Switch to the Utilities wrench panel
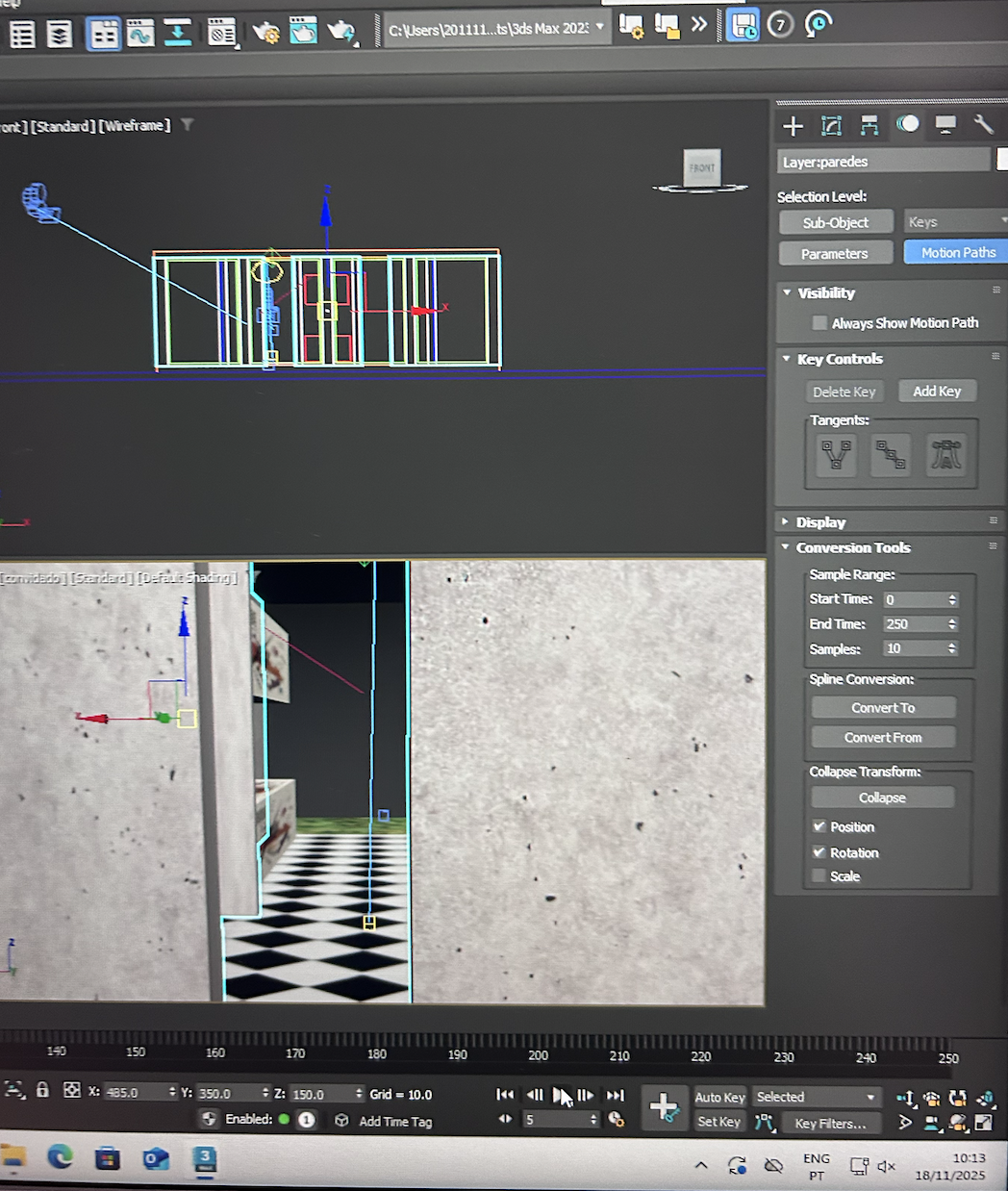 pyautogui.click(x=982, y=125)
